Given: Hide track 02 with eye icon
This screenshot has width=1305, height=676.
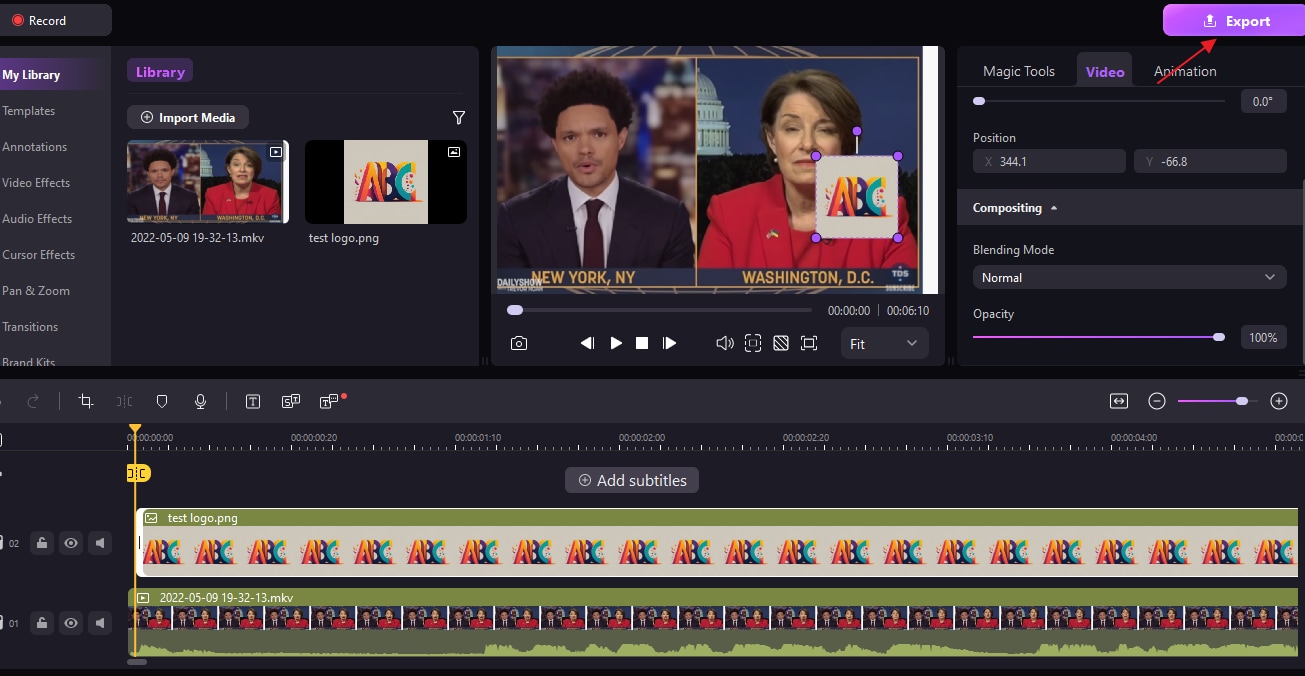Looking at the screenshot, I should tap(71, 543).
